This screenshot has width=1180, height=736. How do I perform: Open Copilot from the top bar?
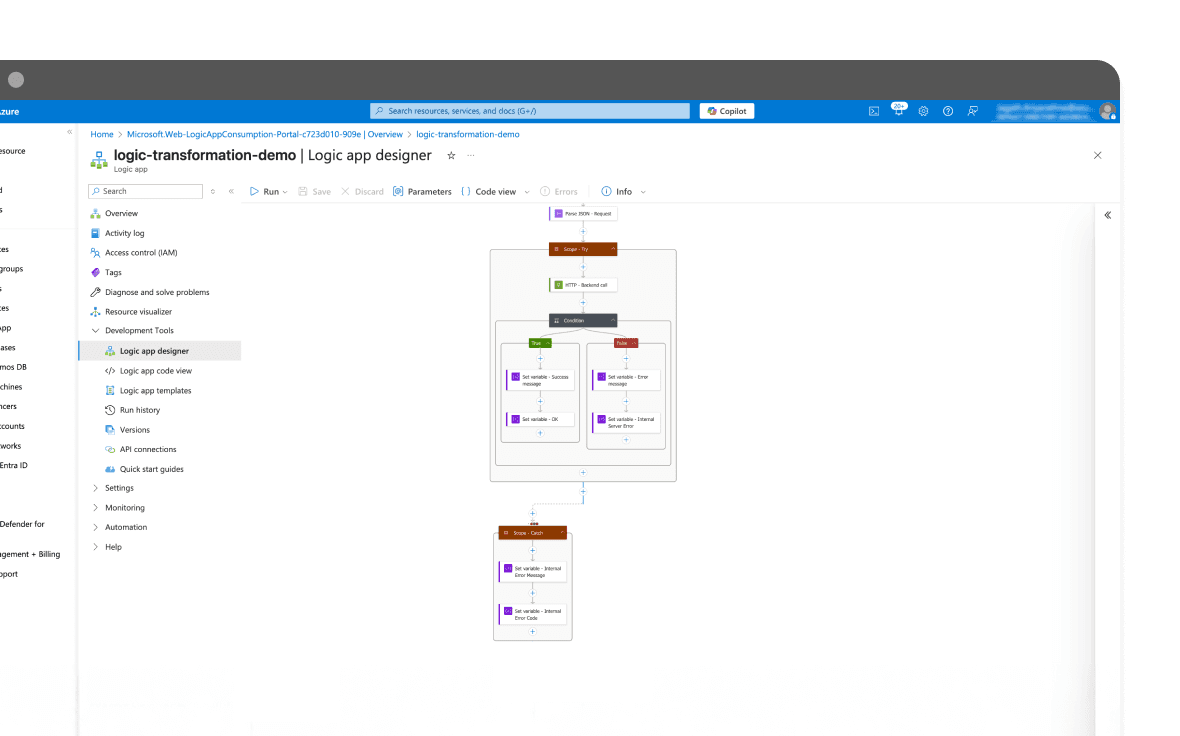point(726,110)
